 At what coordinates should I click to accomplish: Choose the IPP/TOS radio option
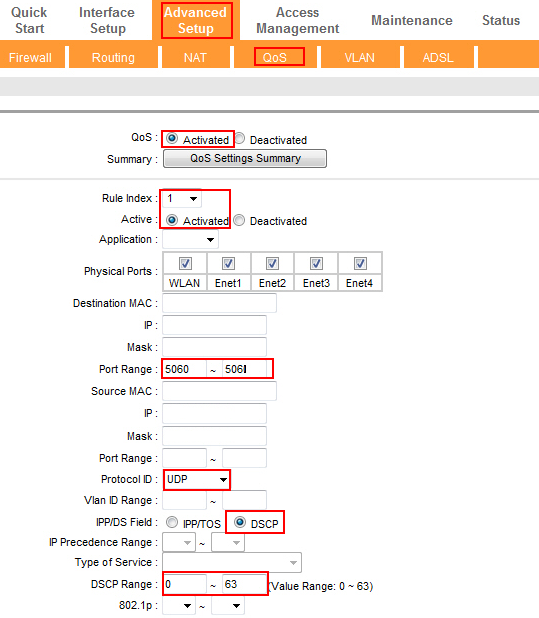point(172,523)
